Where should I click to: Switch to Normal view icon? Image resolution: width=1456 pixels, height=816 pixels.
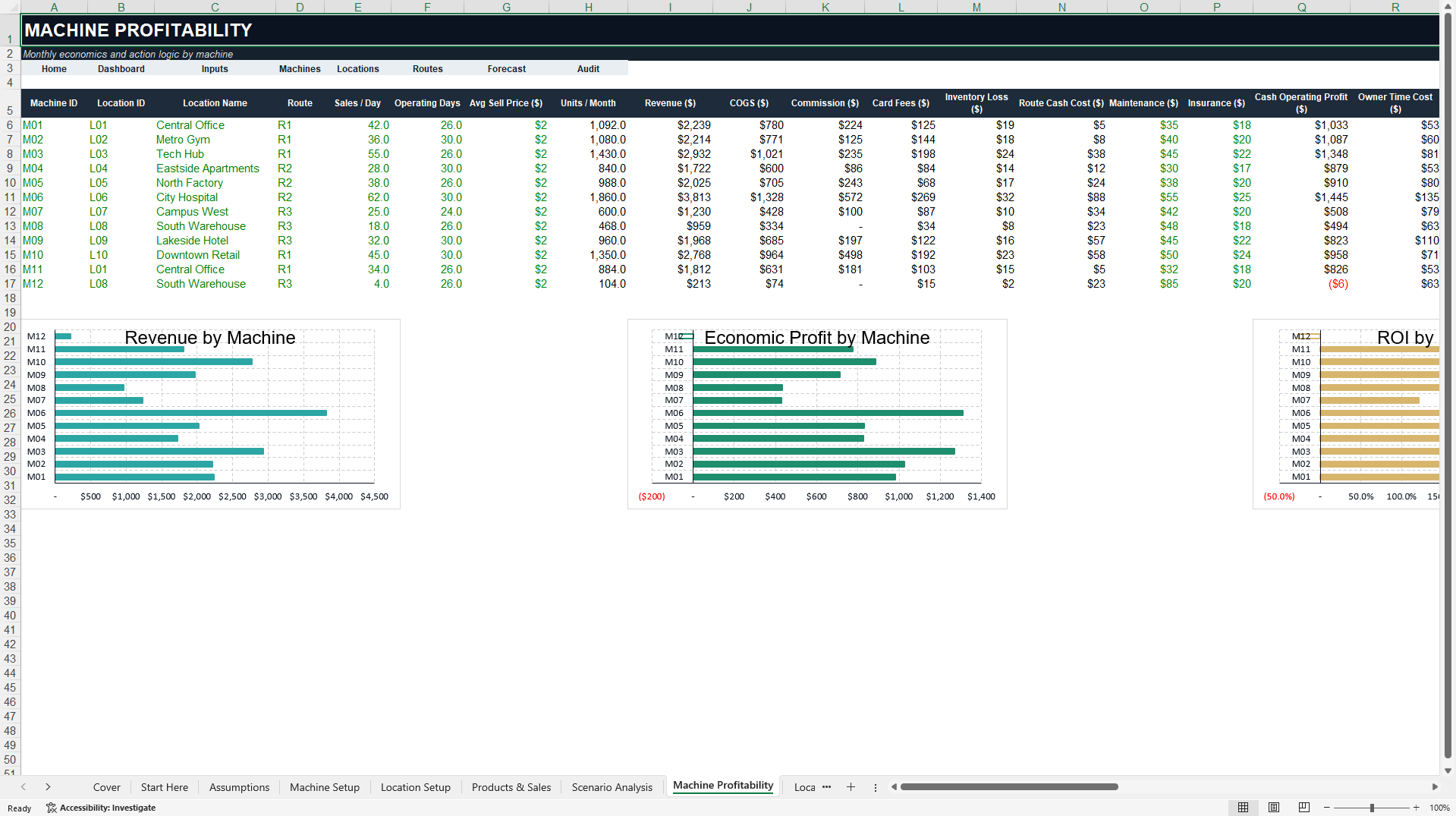coord(1243,807)
